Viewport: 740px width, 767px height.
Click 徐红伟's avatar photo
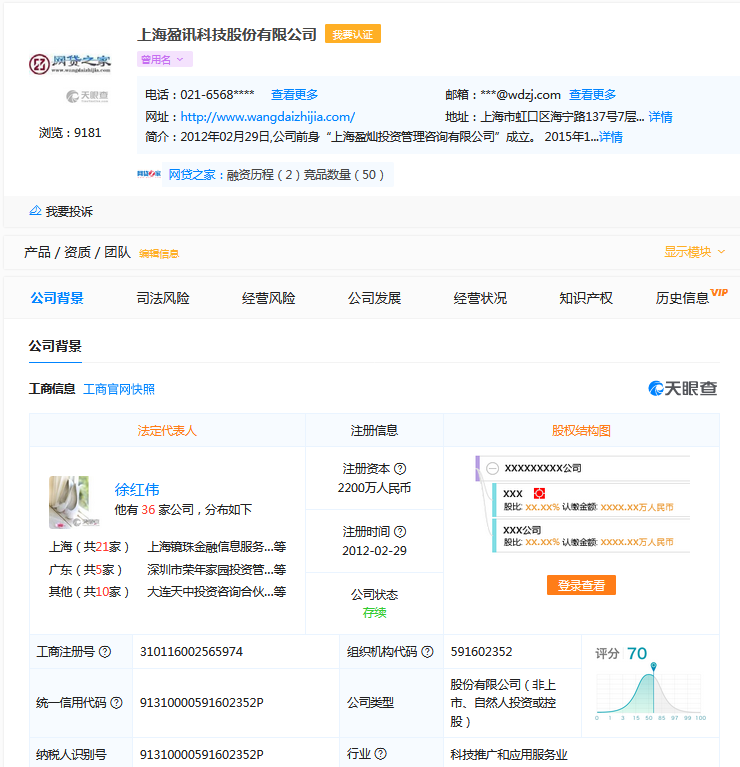[x=69, y=502]
